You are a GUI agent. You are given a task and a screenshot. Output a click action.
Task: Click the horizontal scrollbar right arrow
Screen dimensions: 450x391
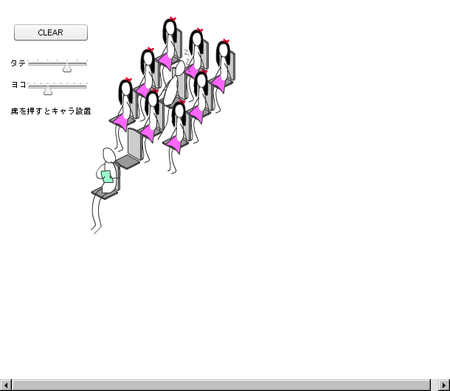(444, 385)
